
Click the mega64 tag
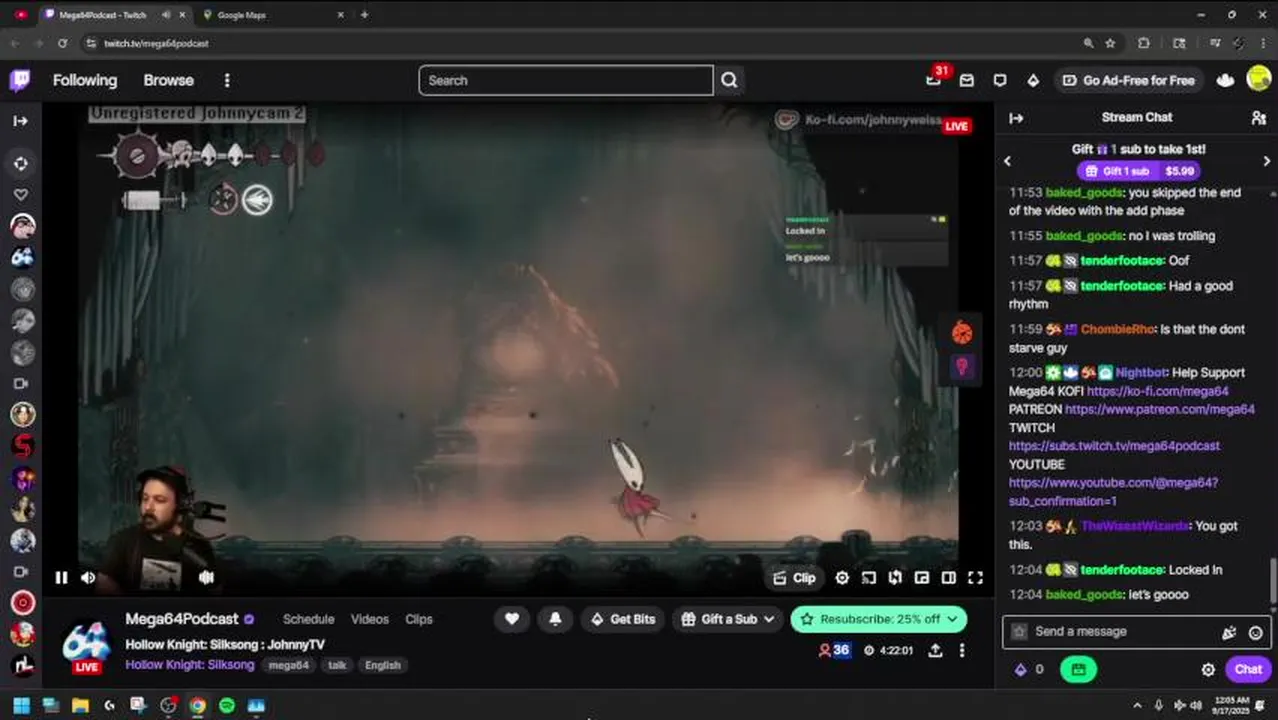tap(288, 665)
